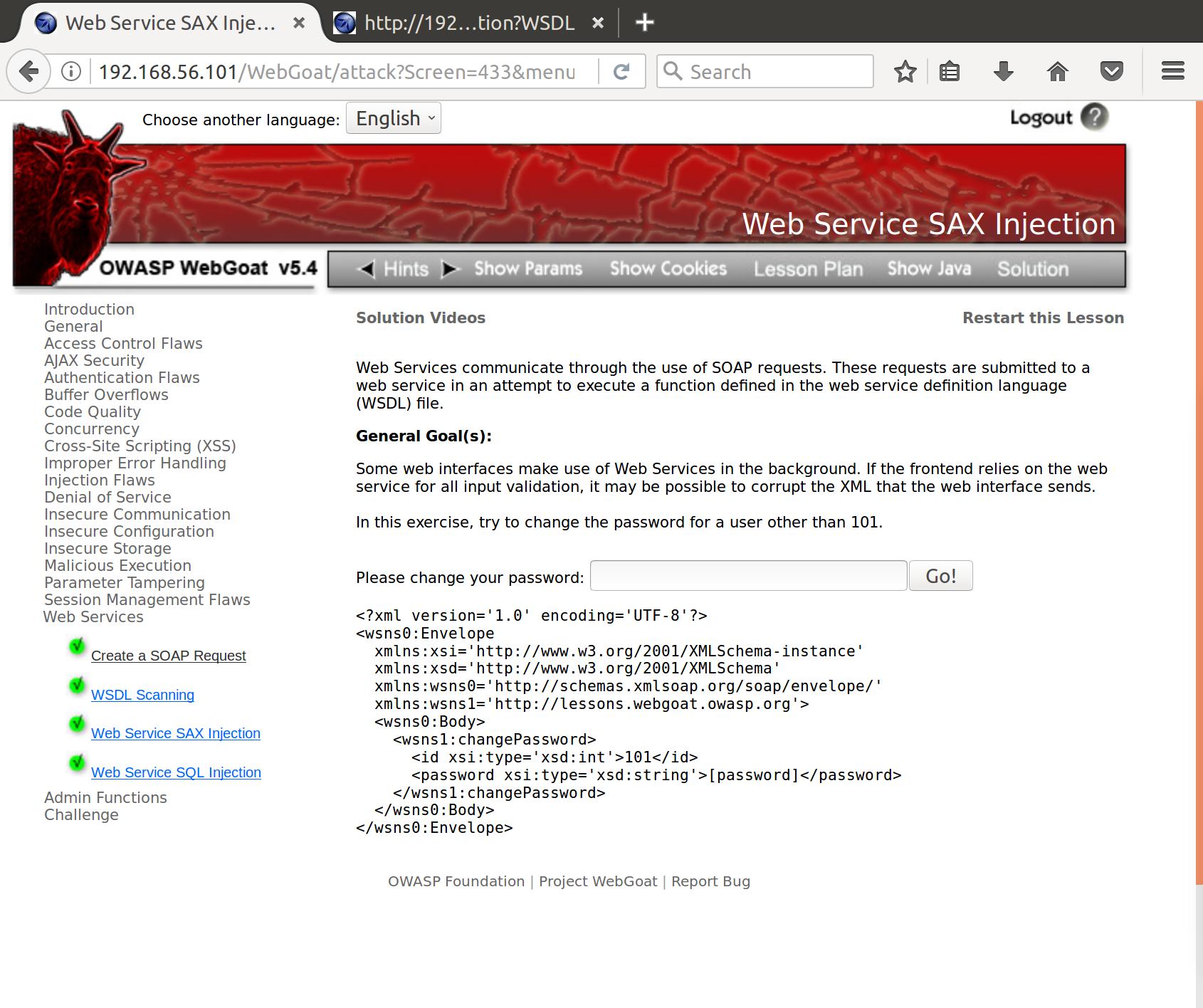Click the browser address bar
Viewport: 1203px width, 1008px height.
coord(338,71)
